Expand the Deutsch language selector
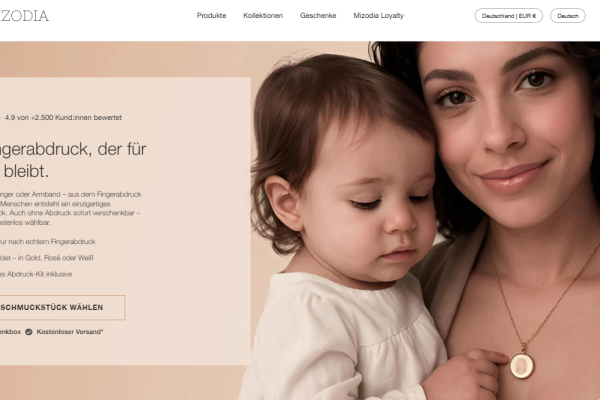Screen dimensions: 600x400 (567, 16)
